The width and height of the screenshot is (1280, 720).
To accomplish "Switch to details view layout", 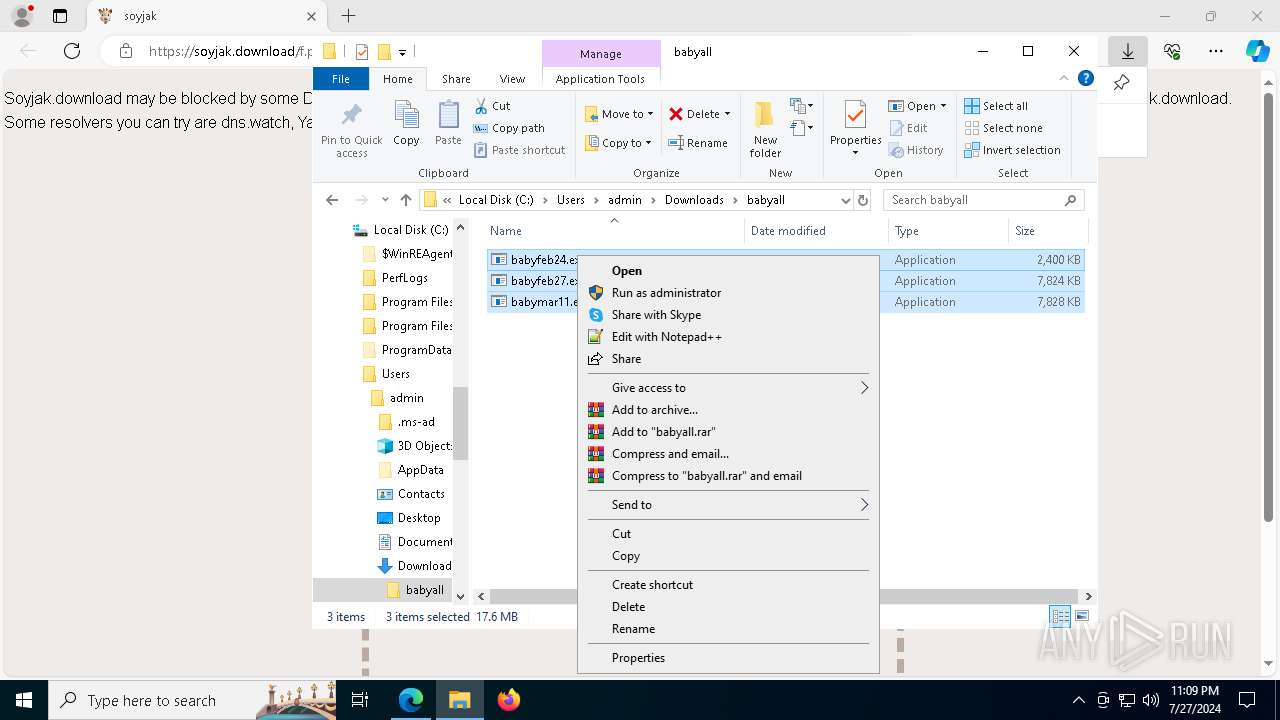I will click(x=1060, y=616).
